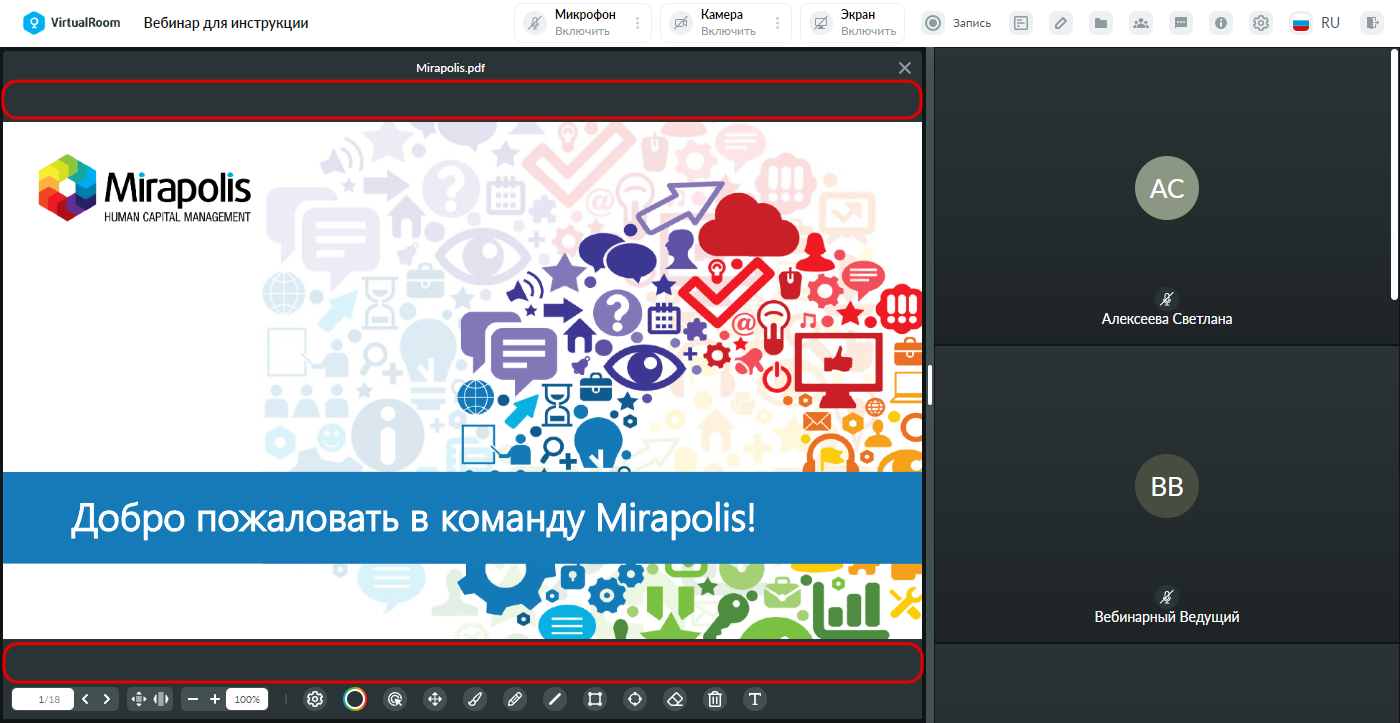Select the move tool with four arrows
This screenshot has height=723, width=1400.
[x=435, y=699]
